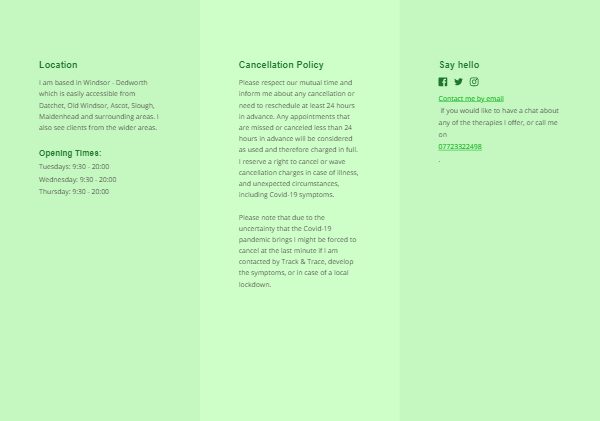The width and height of the screenshot is (600, 421).
Task: Click the 'I reserve a right to cancel' line
Action: [292, 162]
